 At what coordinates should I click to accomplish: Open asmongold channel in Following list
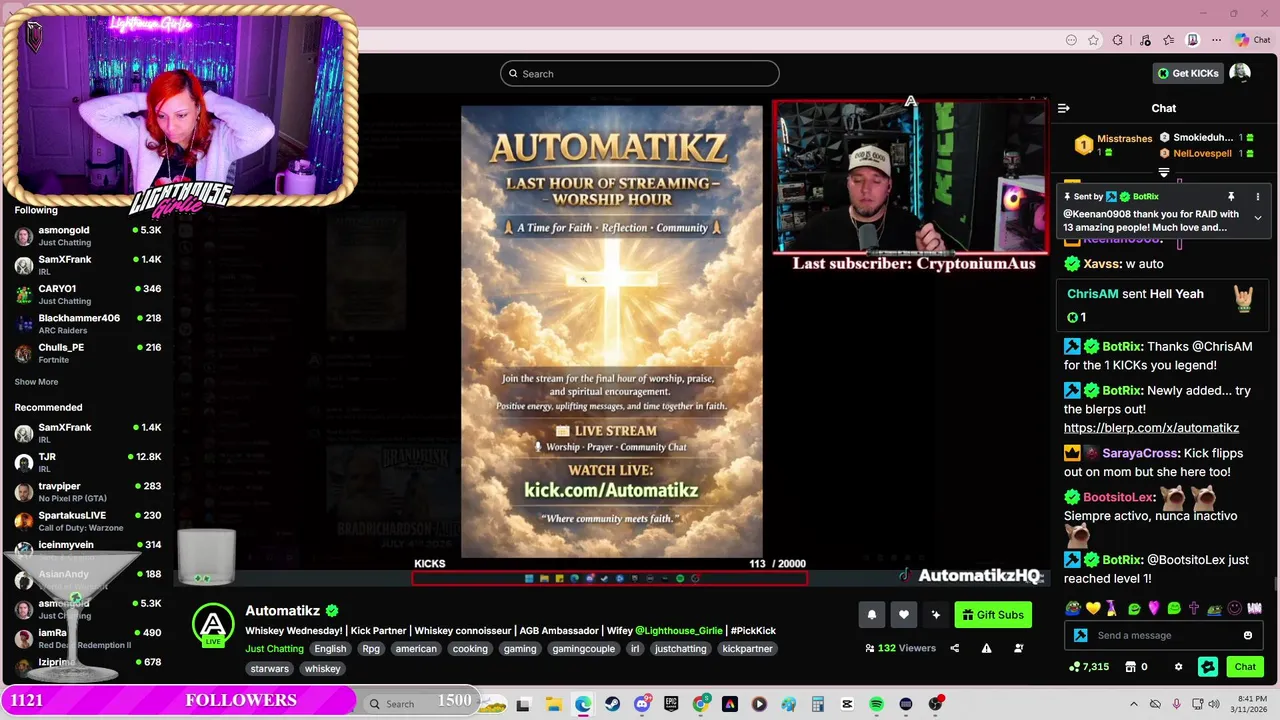click(88, 236)
